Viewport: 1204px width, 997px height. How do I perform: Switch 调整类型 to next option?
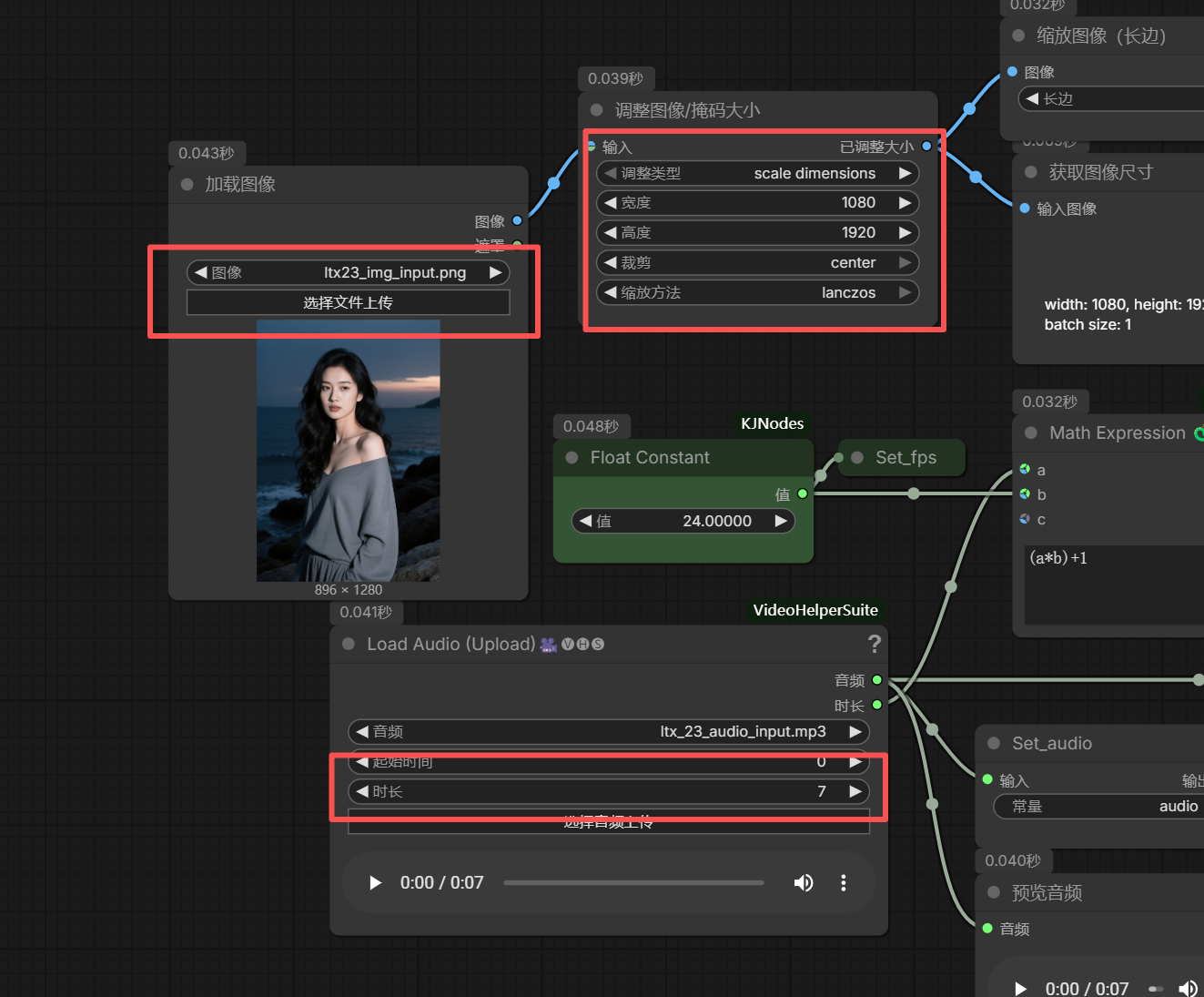(x=905, y=173)
